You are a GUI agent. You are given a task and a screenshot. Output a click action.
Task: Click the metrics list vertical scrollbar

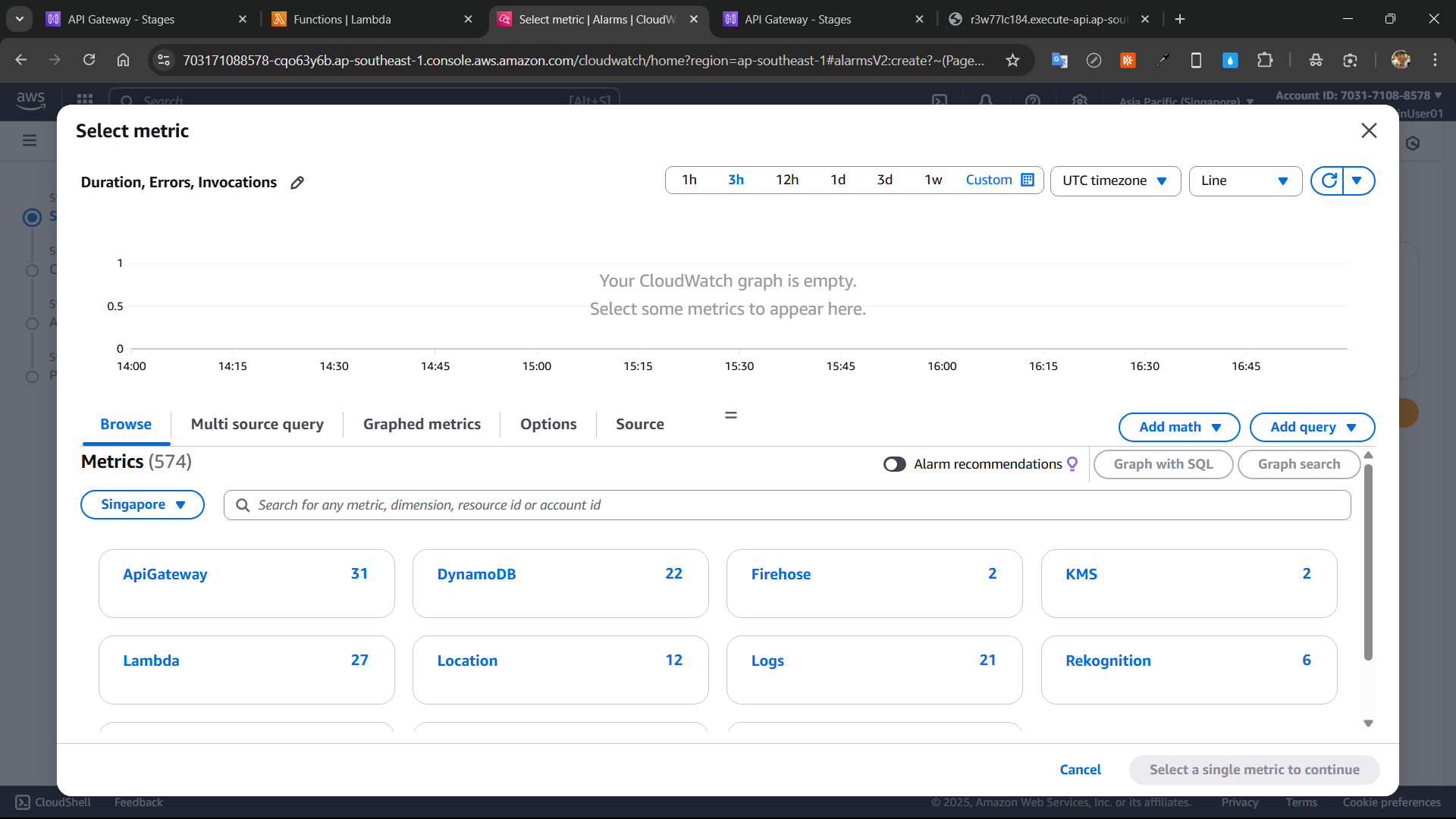[x=1368, y=561]
